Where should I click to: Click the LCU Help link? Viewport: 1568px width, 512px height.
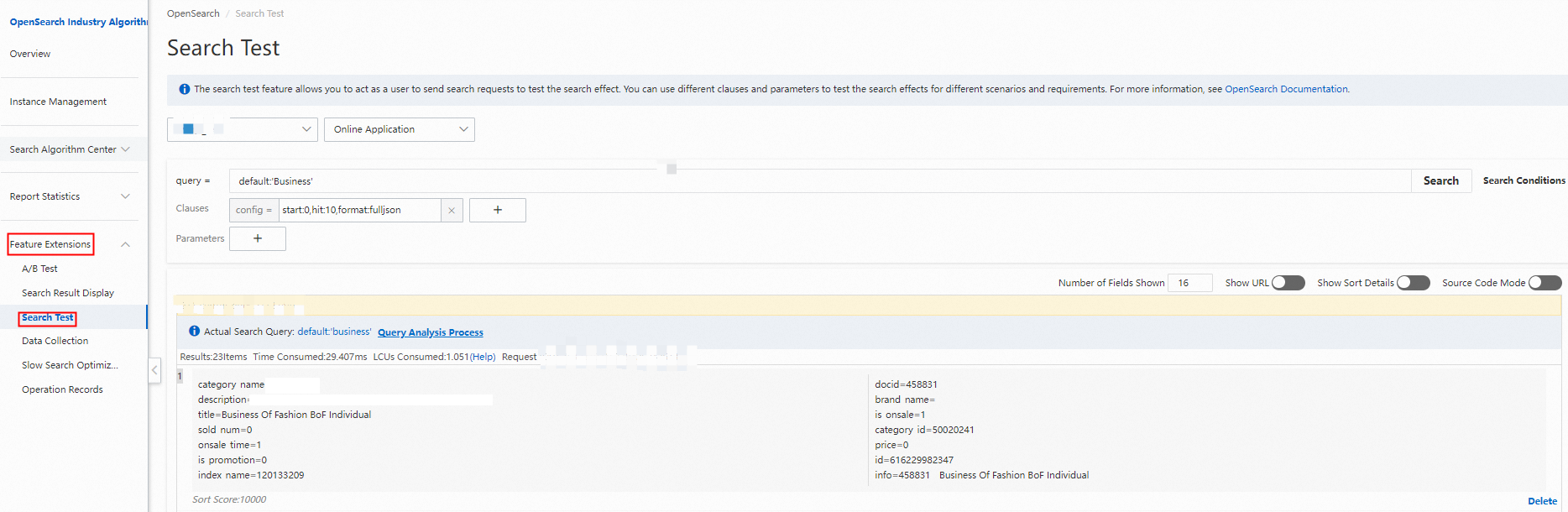pos(483,357)
